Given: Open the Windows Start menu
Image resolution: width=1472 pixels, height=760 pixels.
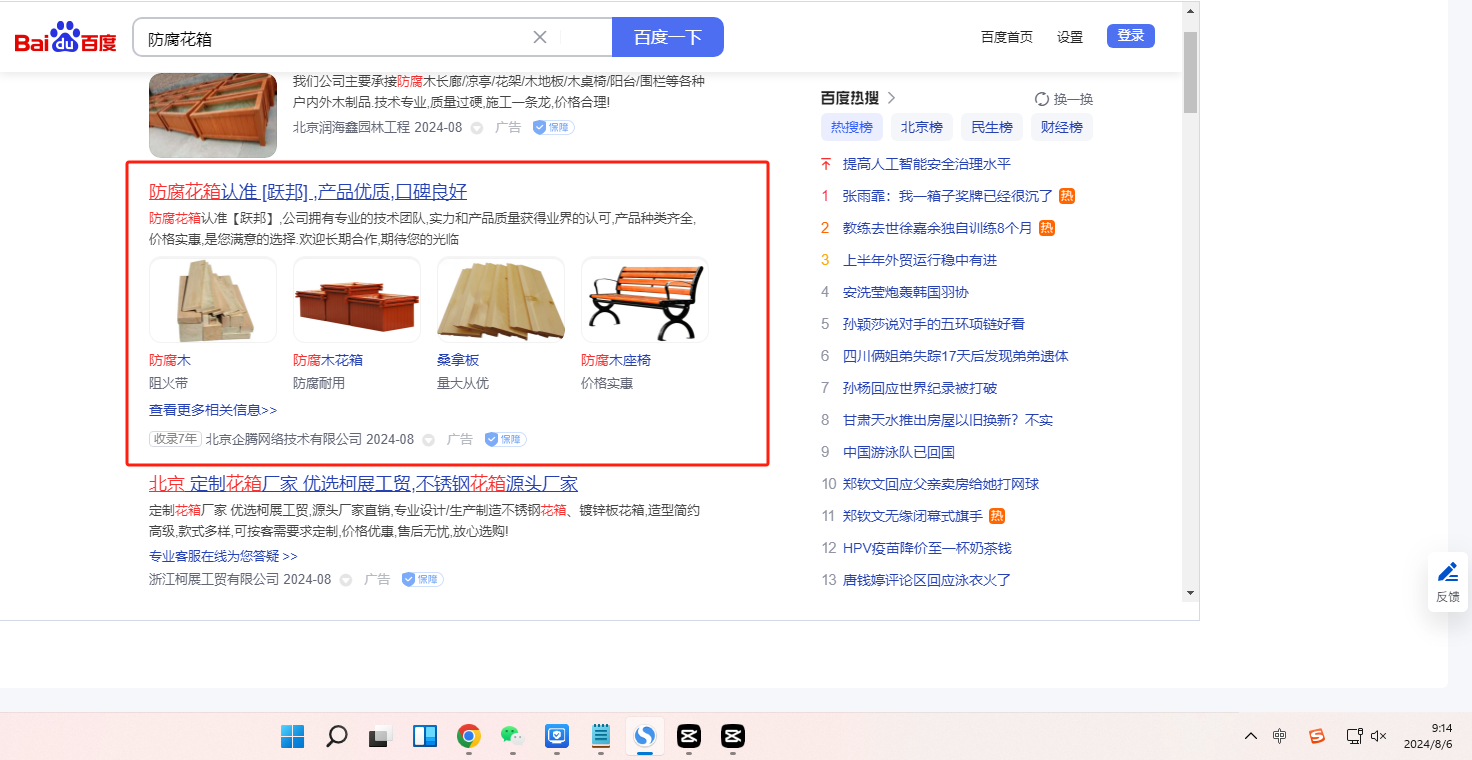Looking at the screenshot, I should [x=293, y=736].
